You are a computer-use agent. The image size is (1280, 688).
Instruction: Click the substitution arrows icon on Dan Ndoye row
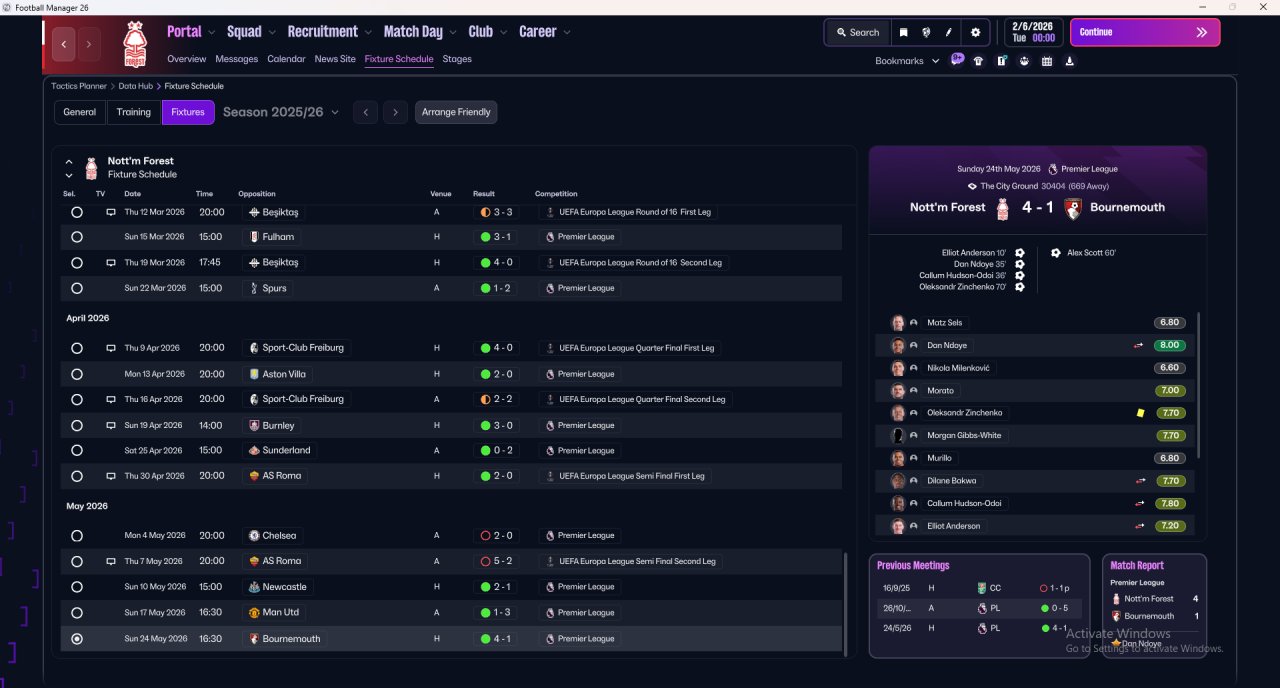coord(1139,346)
